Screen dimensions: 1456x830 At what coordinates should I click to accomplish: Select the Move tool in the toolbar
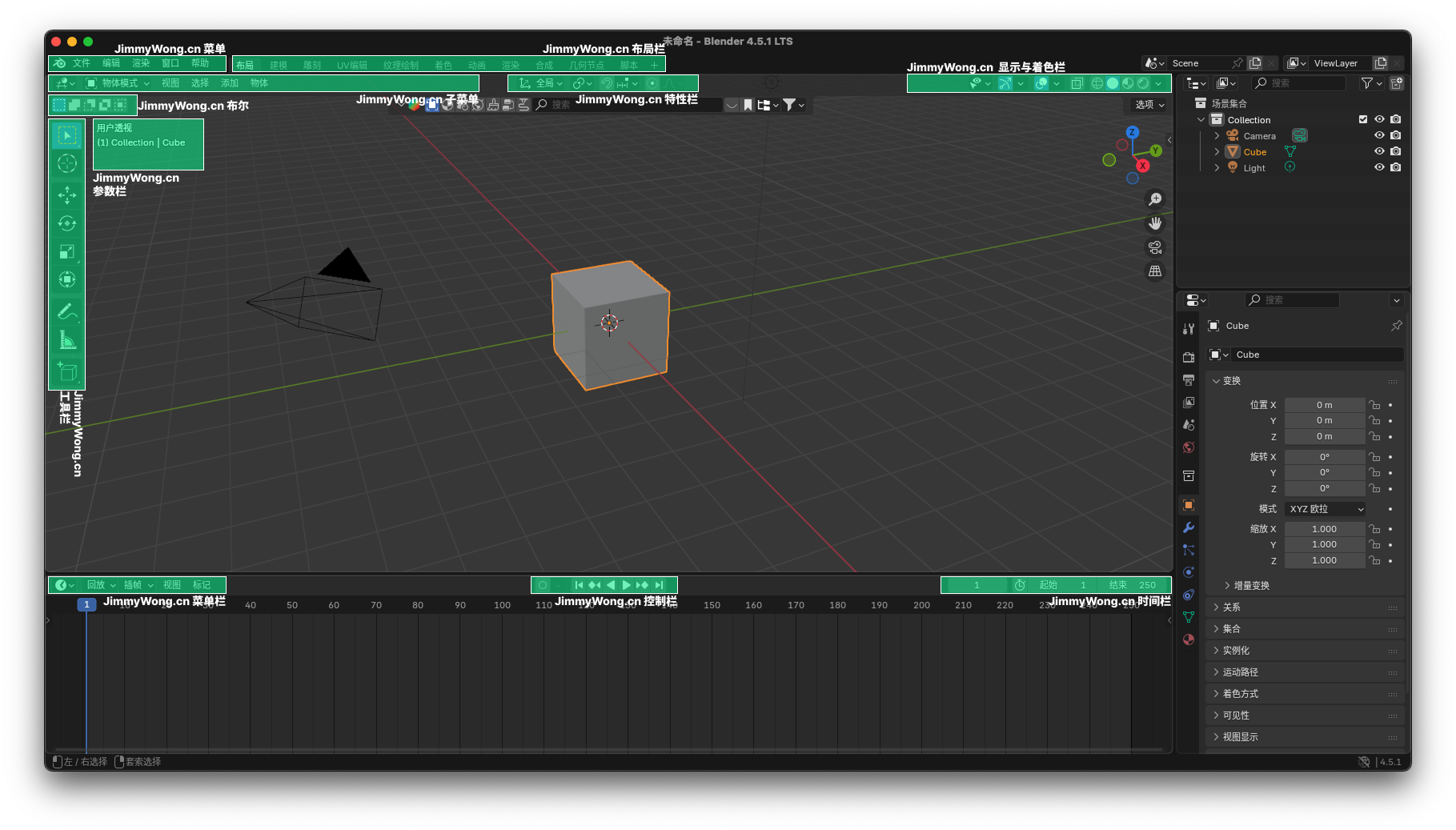click(x=67, y=194)
